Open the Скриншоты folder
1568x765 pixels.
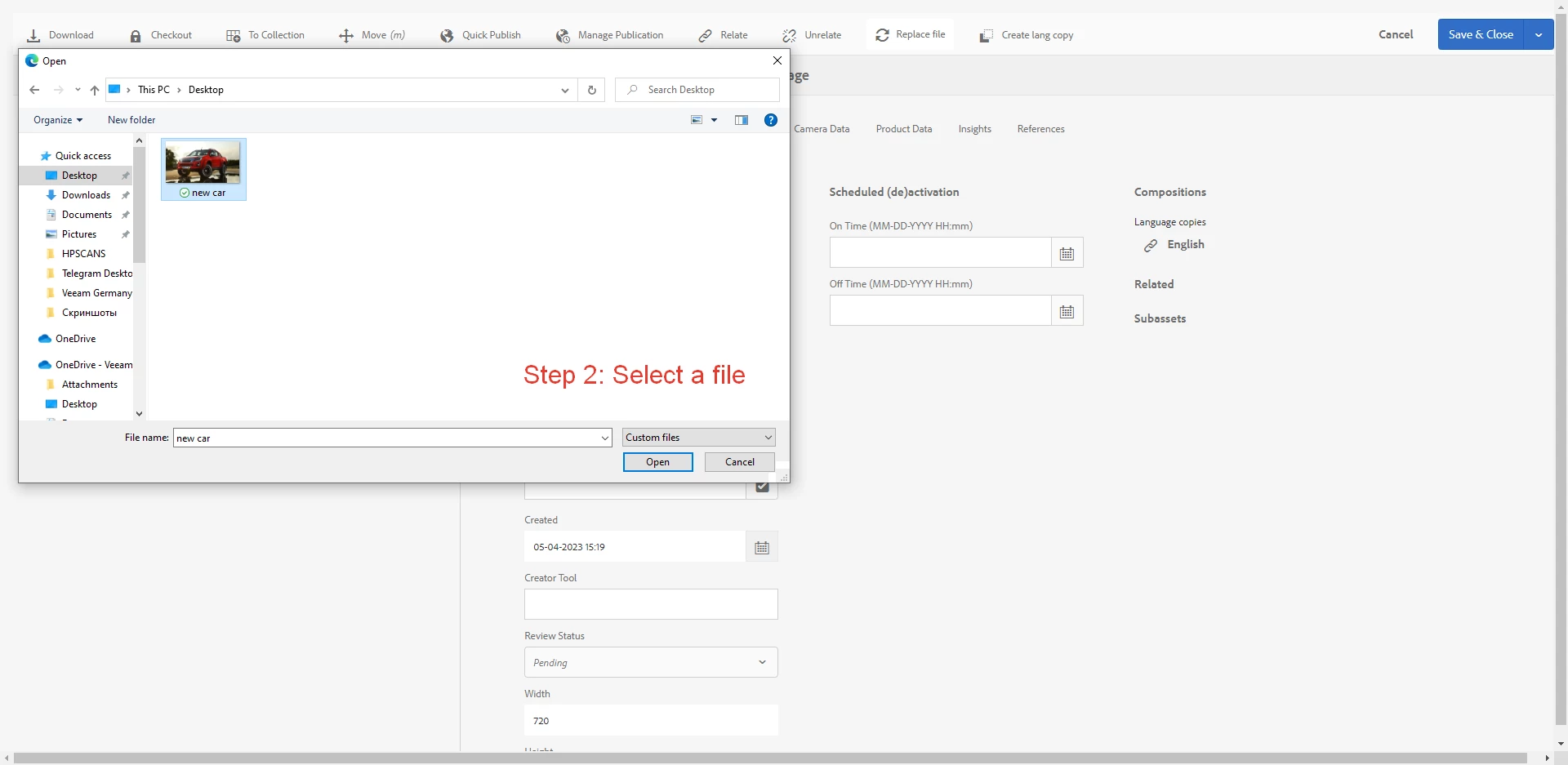coord(89,313)
